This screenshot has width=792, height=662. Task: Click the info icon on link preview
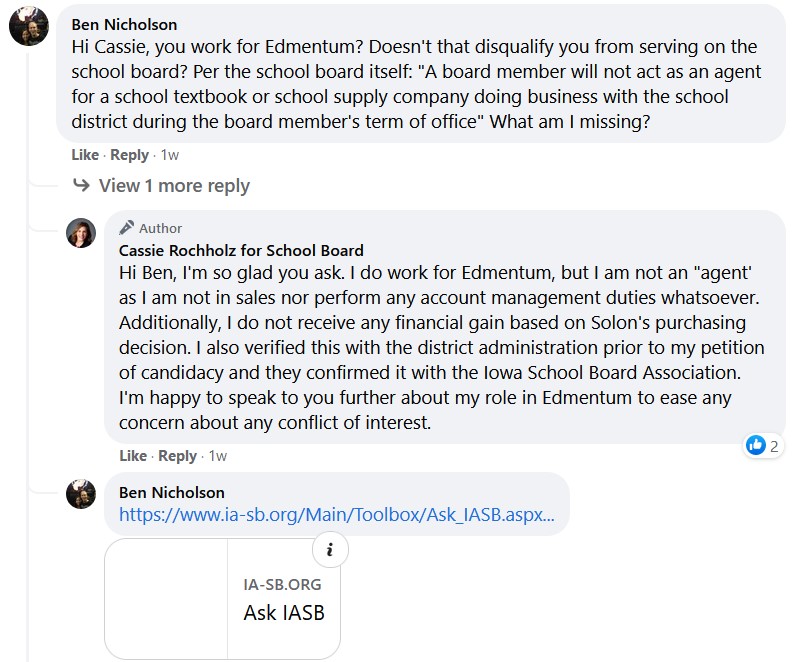pyautogui.click(x=330, y=549)
